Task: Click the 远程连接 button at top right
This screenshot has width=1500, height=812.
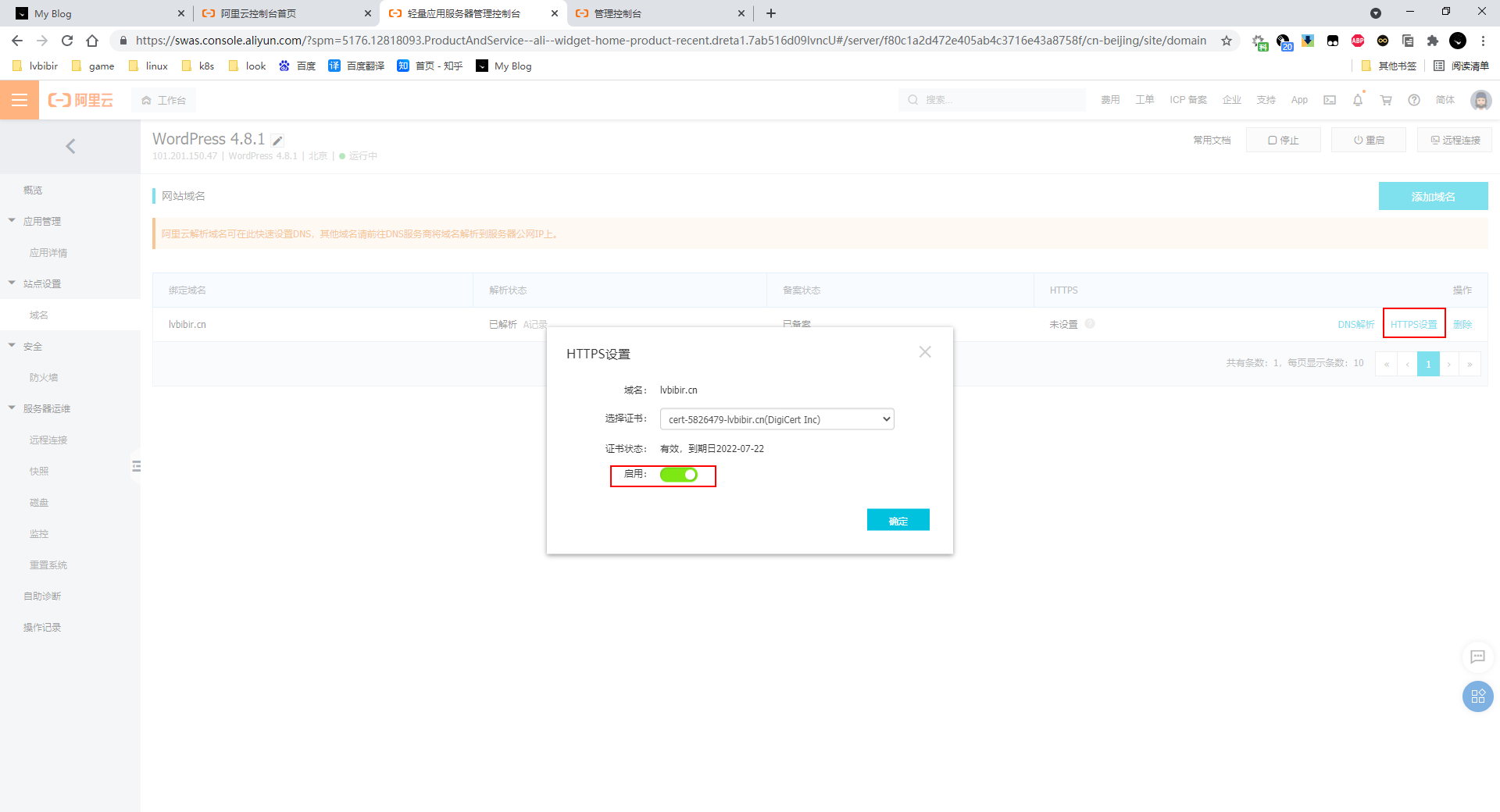Action: [1454, 140]
